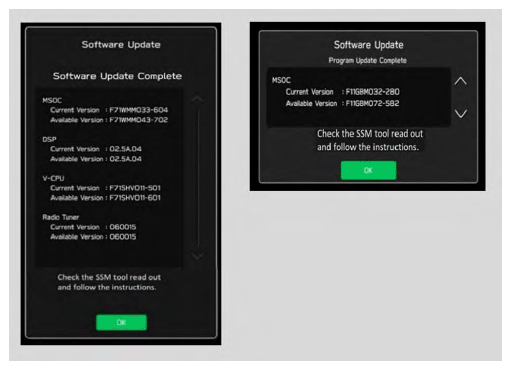Viewport: 511px width, 370px height.
Task: Click the Program Update Complete message
Action: pyautogui.click(x=368, y=60)
